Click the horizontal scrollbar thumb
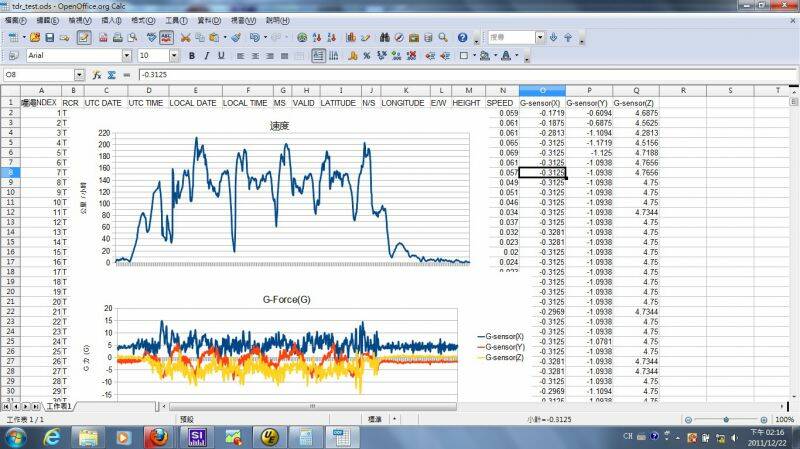800x449 pixels. point(313,407)
